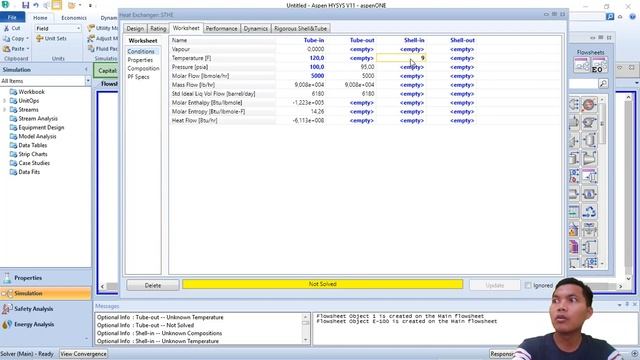Click the Adjust Manager ribbon icon
Screen dimensions: 640x360
91,38
